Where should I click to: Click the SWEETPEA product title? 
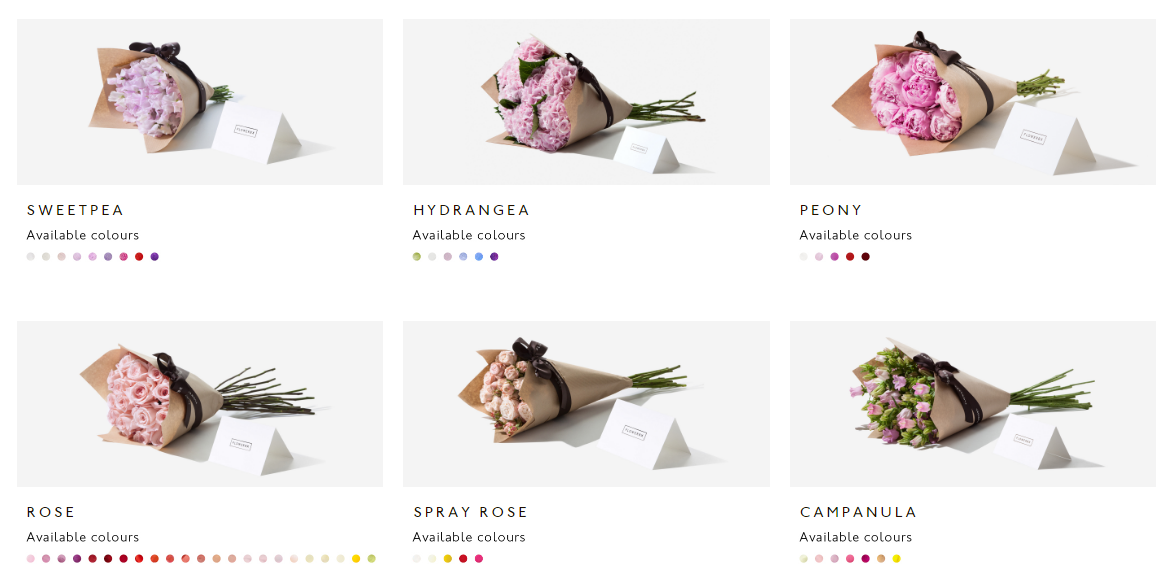[75, 210]
